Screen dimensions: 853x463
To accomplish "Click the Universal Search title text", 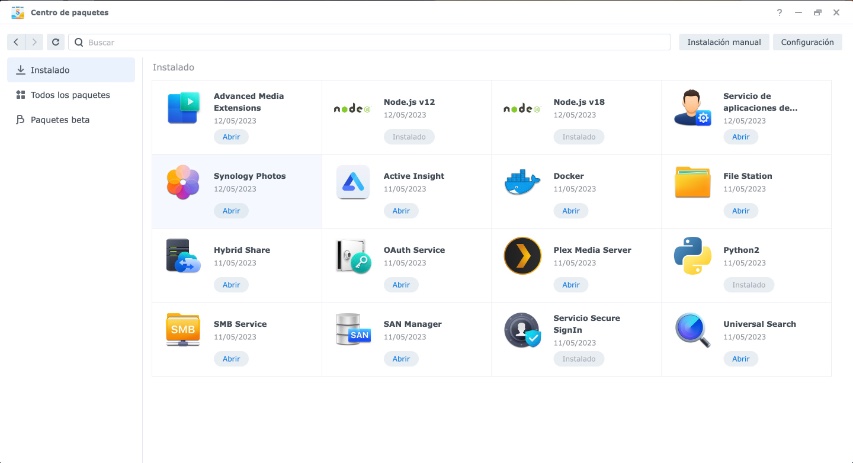I will click(x=759, y=324).
